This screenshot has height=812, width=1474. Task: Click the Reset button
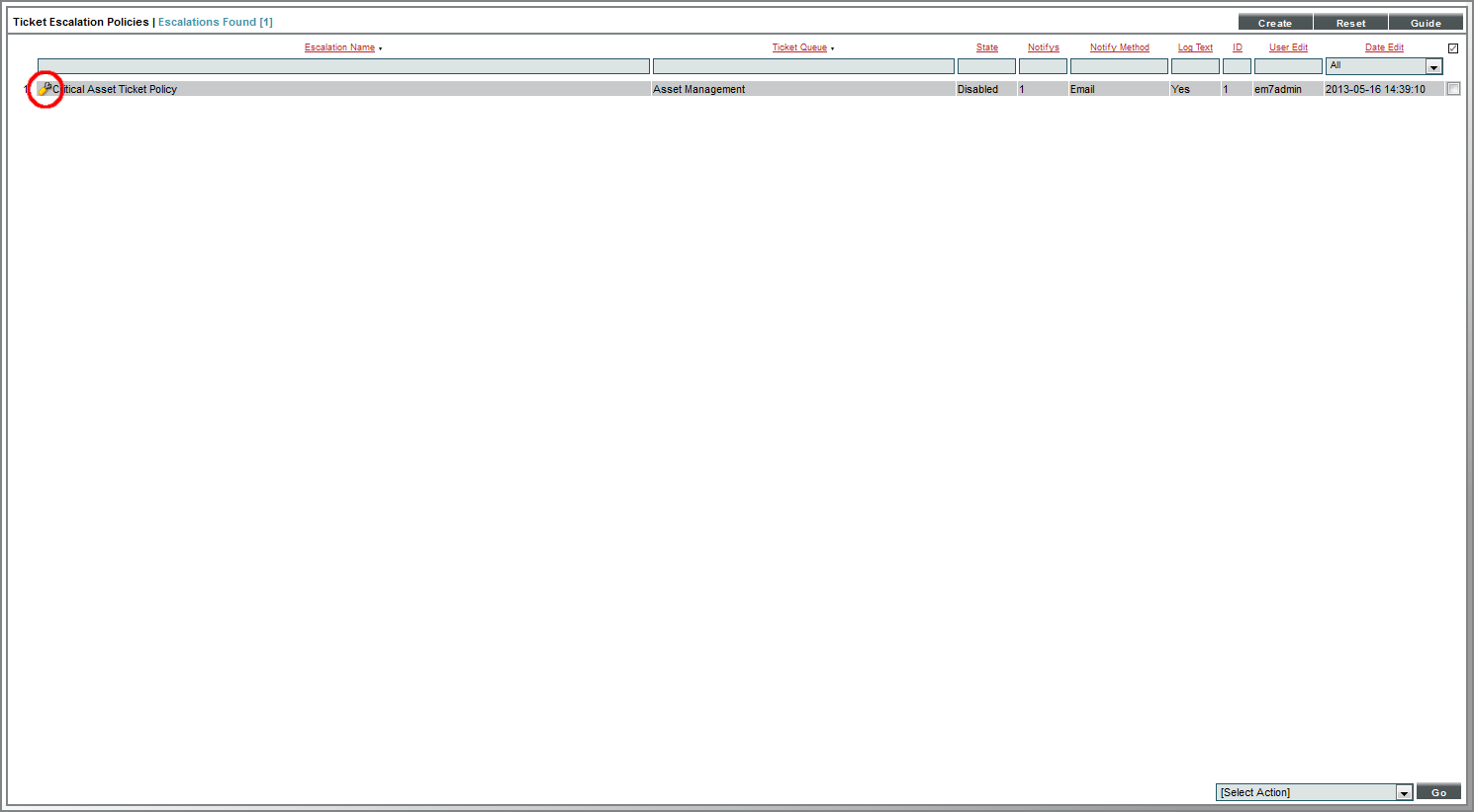[1350, 23]
